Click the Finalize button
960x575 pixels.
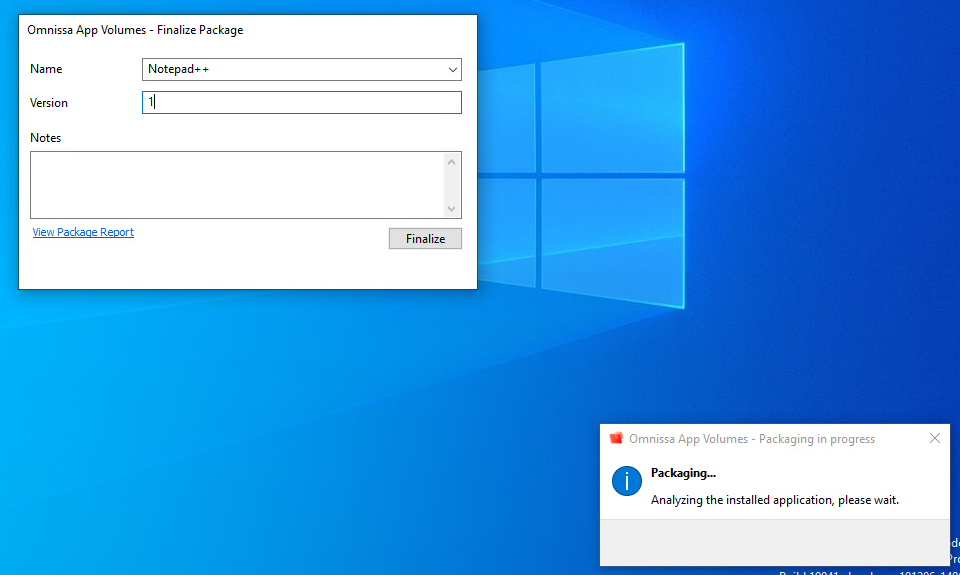[425, 238]
